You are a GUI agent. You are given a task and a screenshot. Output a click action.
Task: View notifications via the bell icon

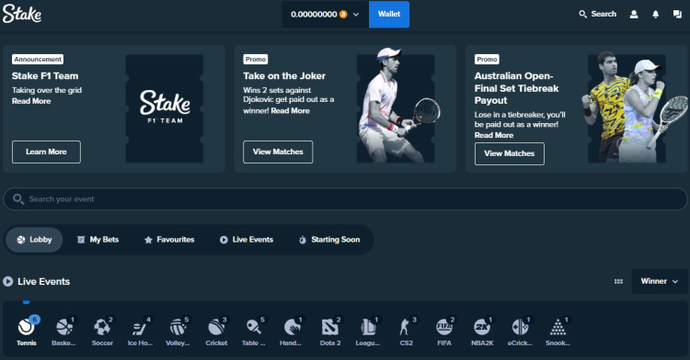655,14
